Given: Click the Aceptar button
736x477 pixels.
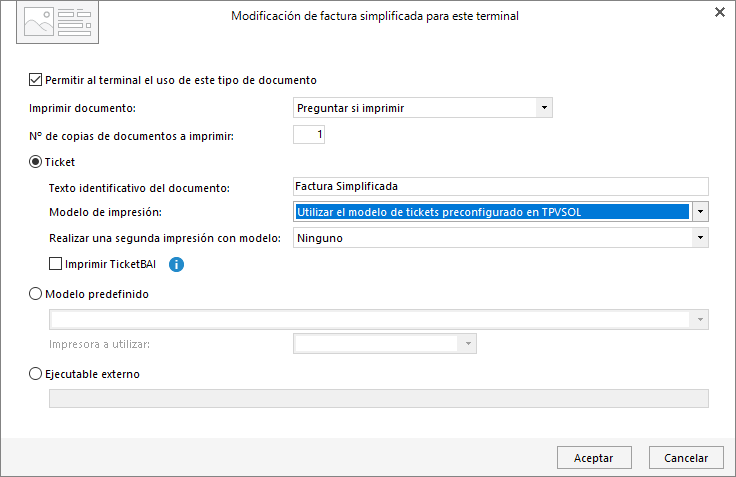Looking at the screenshot, I should 594,457.
